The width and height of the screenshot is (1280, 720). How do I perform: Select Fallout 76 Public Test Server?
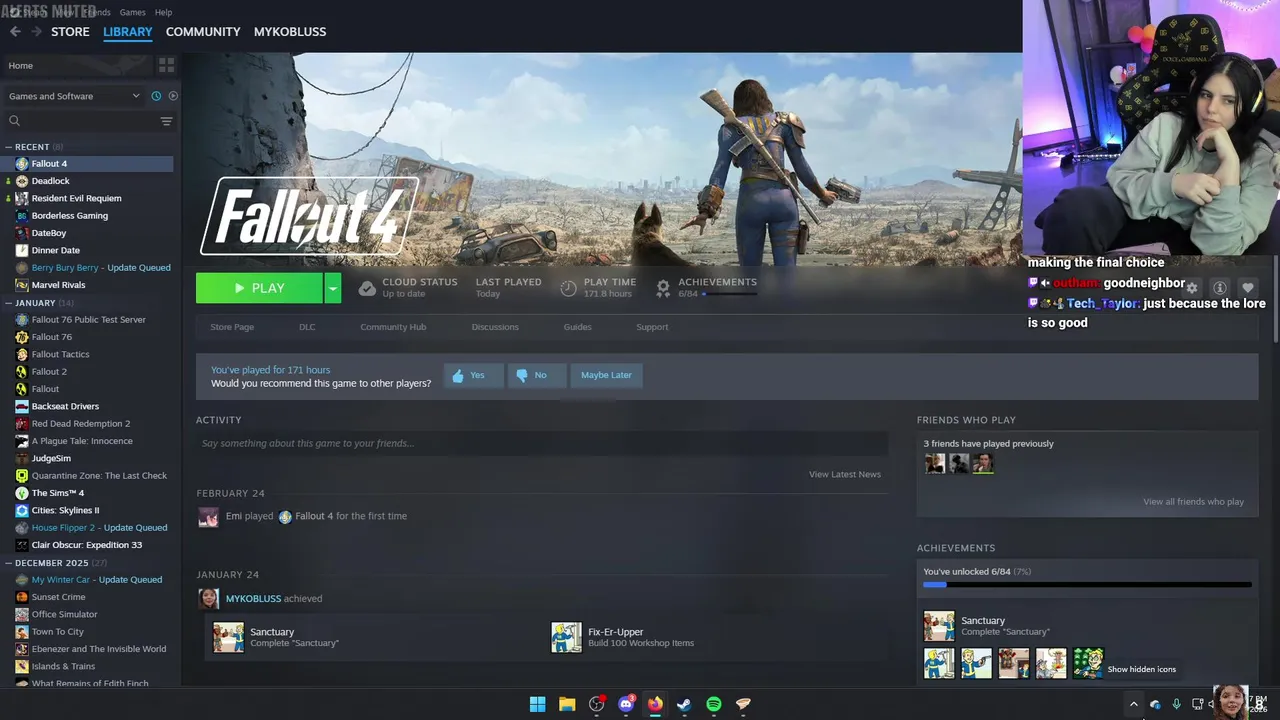(x=88, y=320)
